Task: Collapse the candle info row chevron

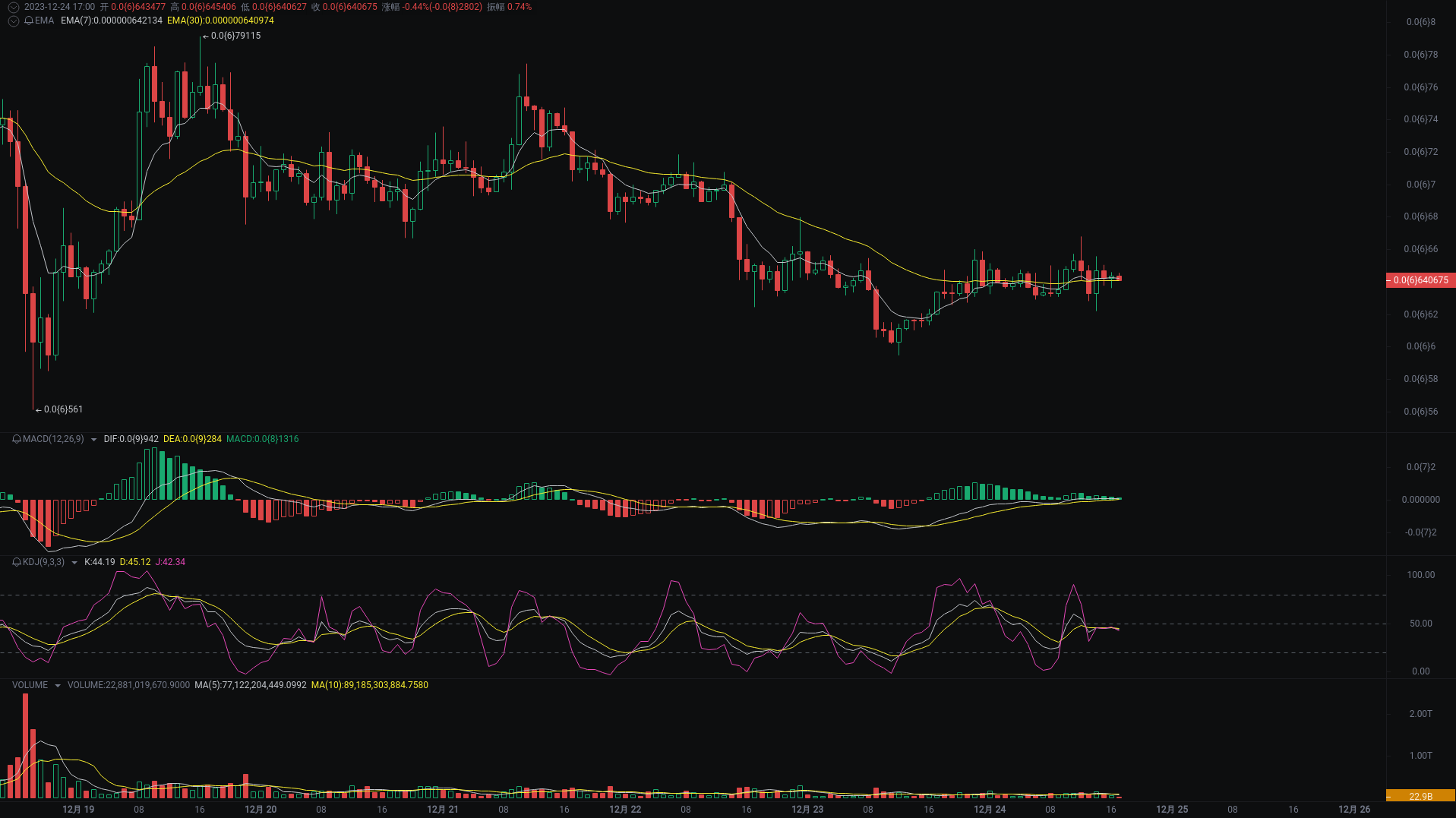Action: [13, 8]
